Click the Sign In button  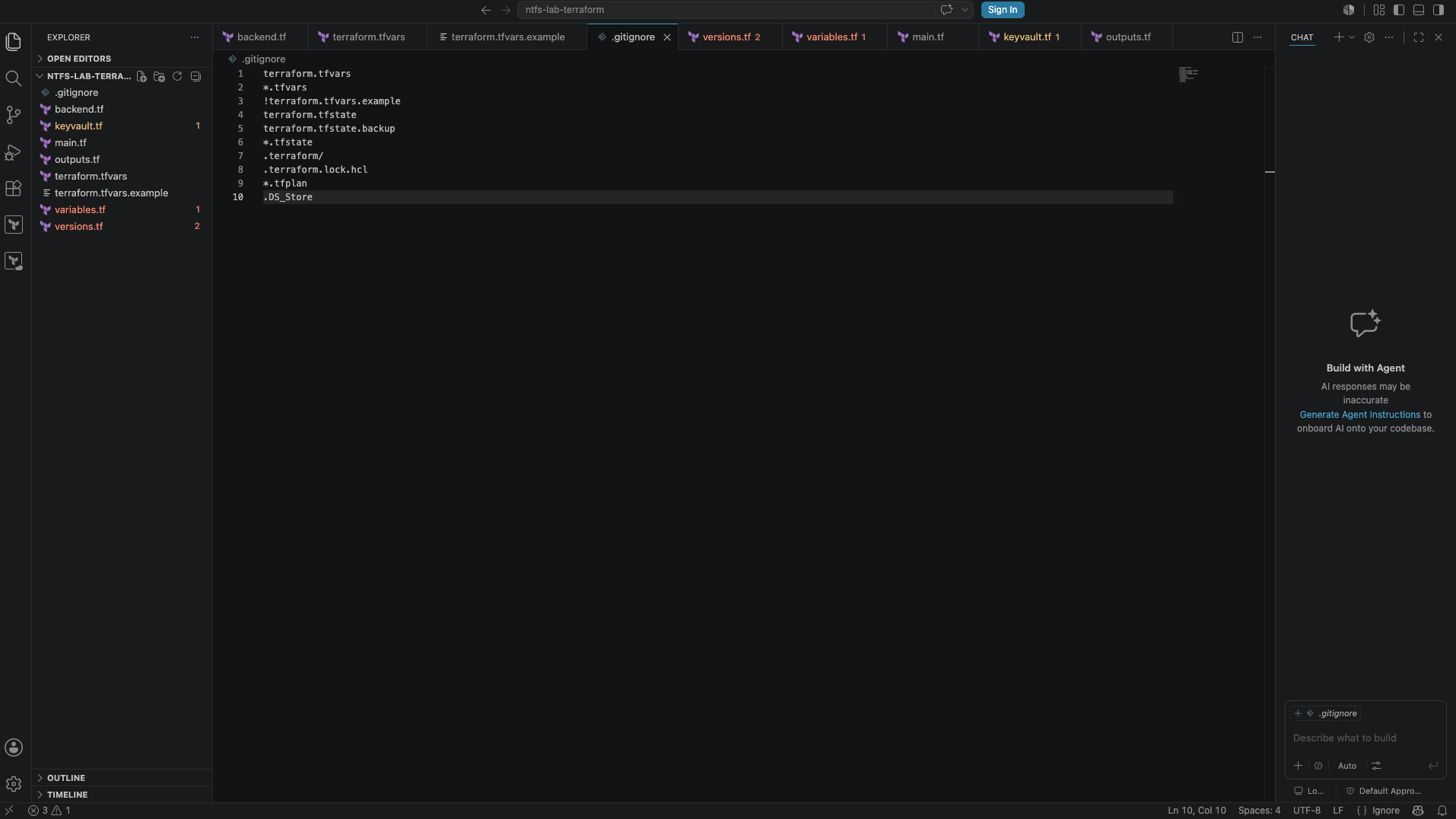pos(1002,10)
